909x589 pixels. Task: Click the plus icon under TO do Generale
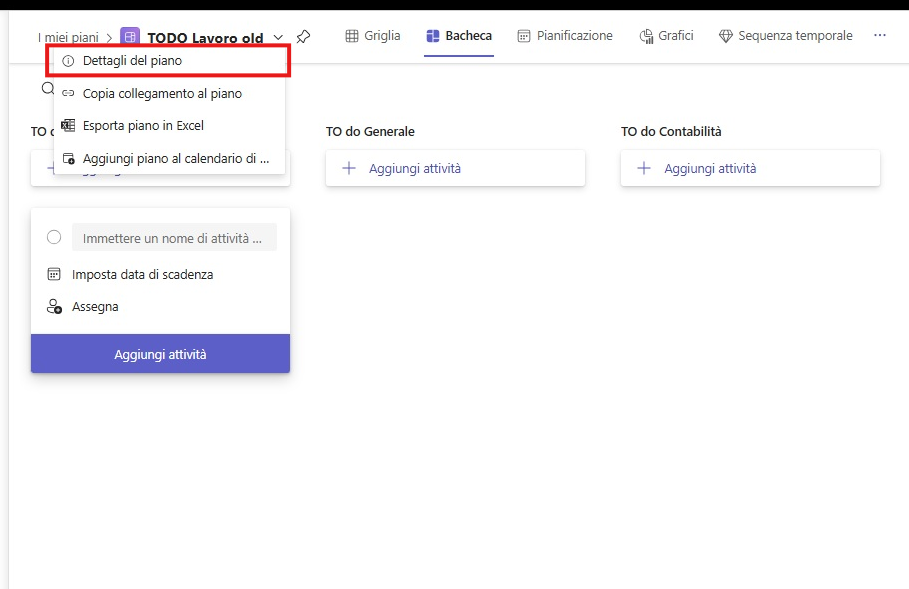(349, 168)
